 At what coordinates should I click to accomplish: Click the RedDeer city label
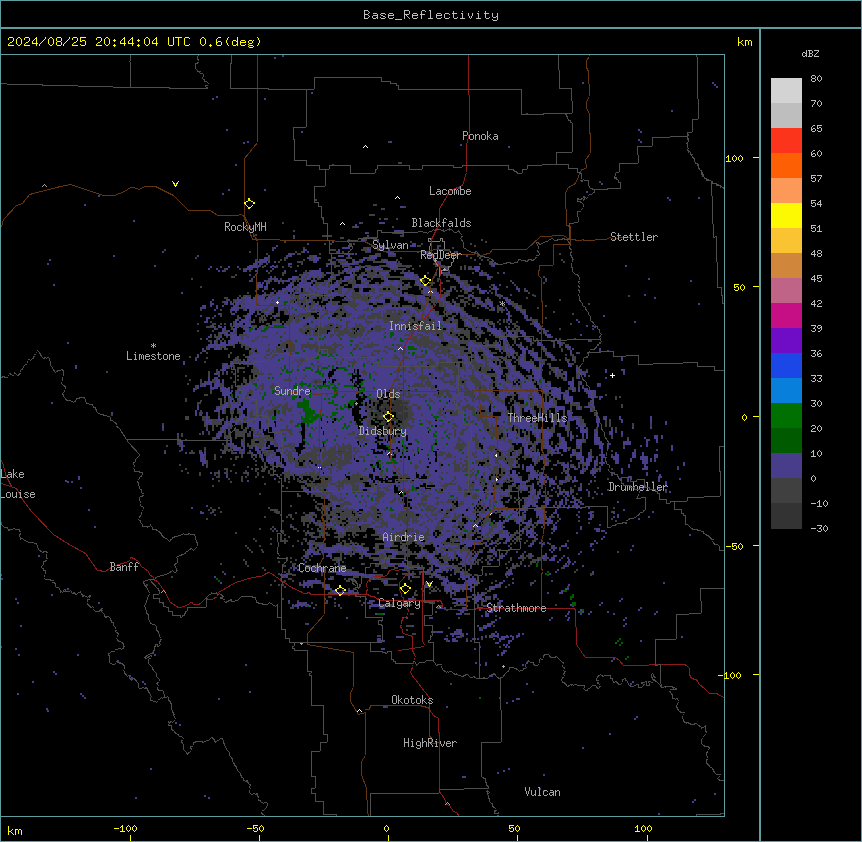tap(440, 255)
